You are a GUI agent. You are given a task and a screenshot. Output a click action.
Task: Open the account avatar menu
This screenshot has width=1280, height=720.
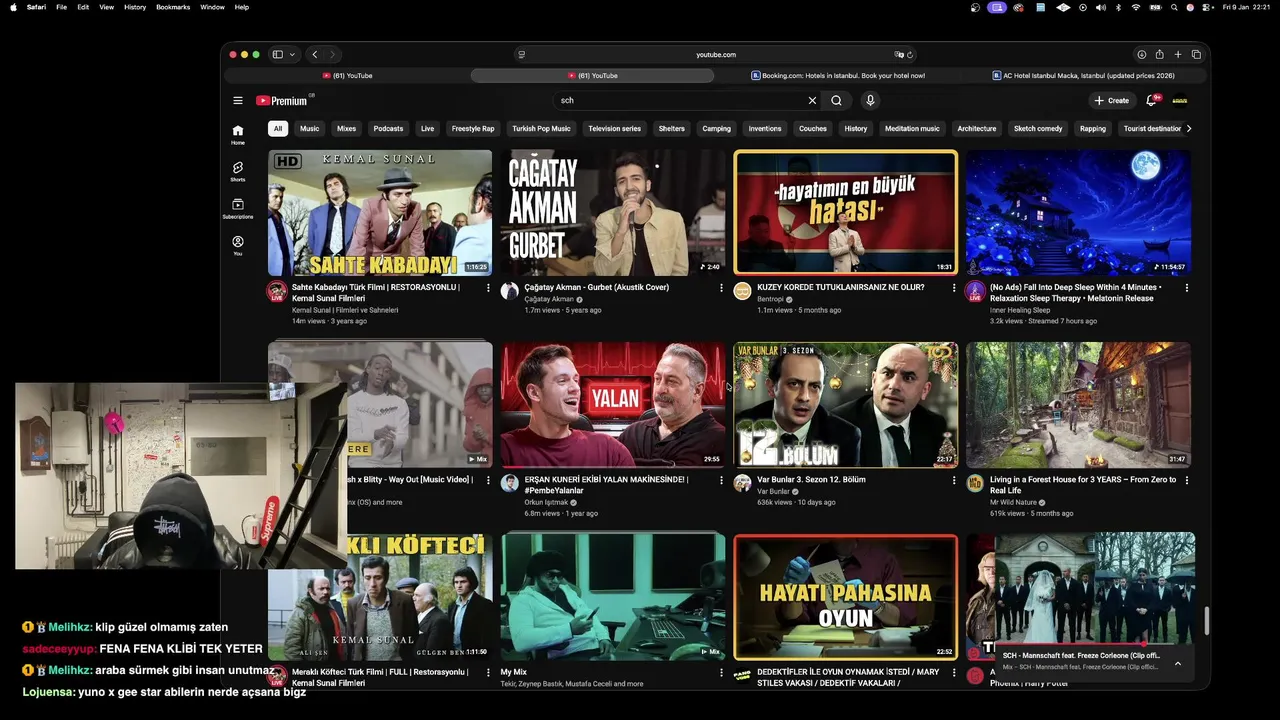1180,100
